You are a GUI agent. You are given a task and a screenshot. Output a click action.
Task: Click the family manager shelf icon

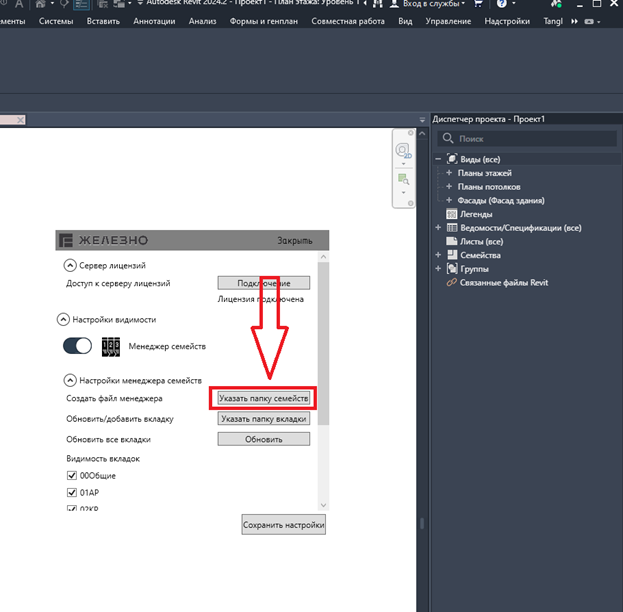click(111, 347)
